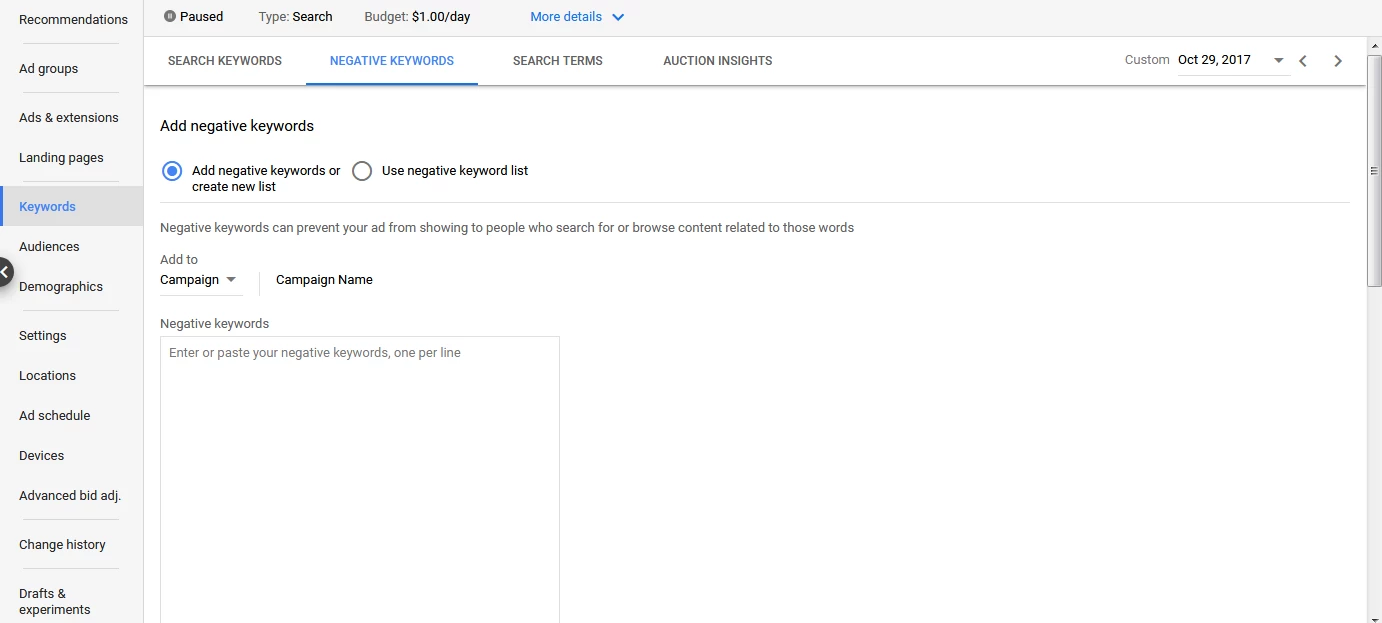1382x623 pixels.
Task: Switch to the Negative Keywords tab
Action: 392,61
